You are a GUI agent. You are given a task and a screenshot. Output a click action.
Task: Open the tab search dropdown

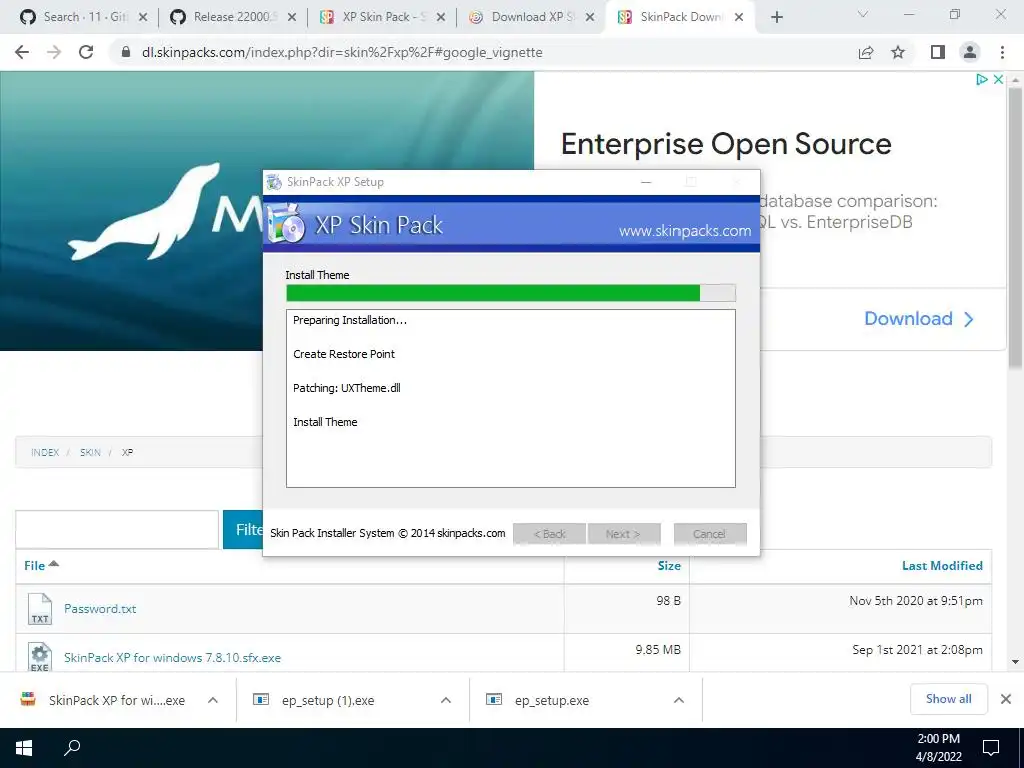coord(863,14)
